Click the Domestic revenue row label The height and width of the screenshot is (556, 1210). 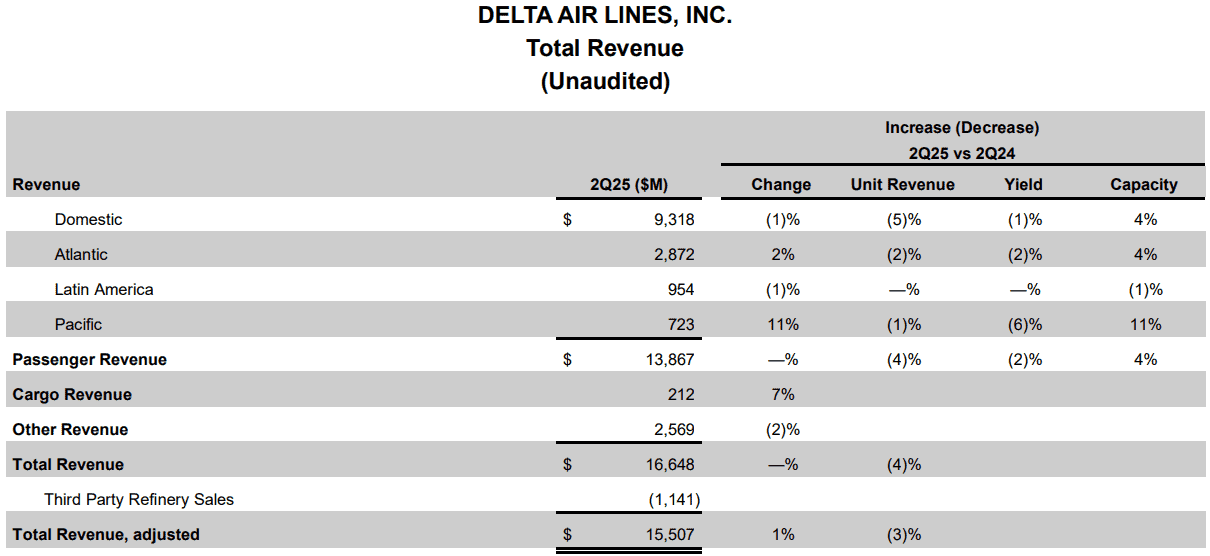coord(88,219)
